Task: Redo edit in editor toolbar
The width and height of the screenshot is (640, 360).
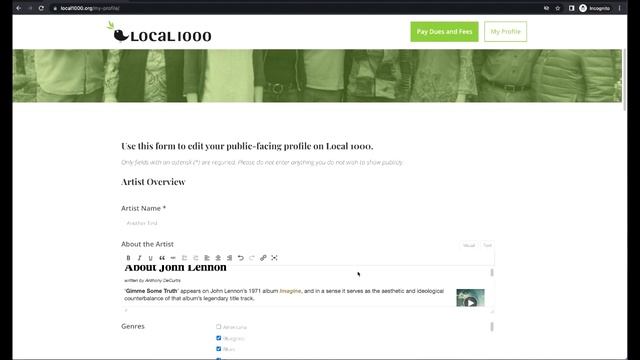Action: coord(252,258)
